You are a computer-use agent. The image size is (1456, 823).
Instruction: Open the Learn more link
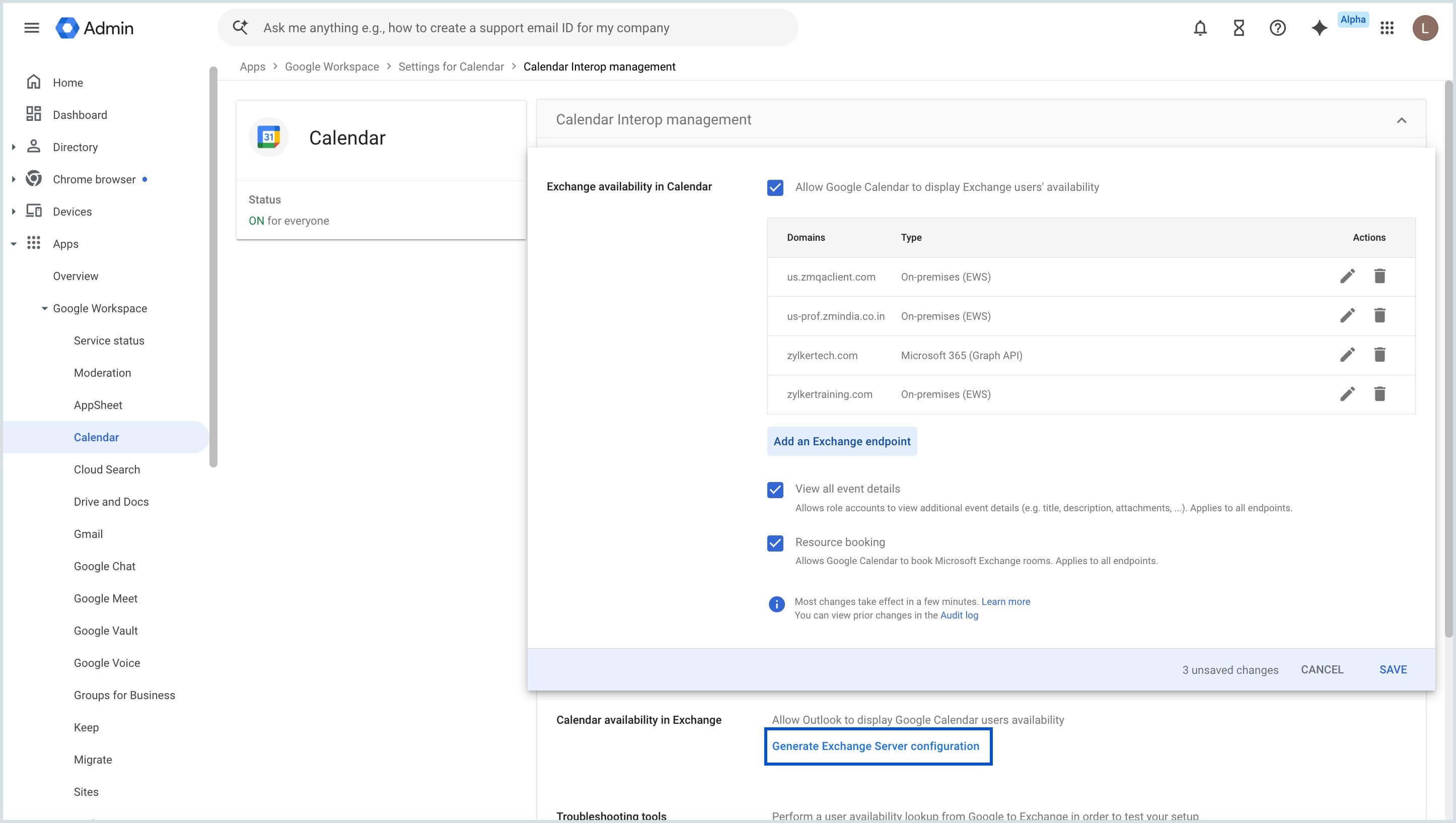[1005, 601]
